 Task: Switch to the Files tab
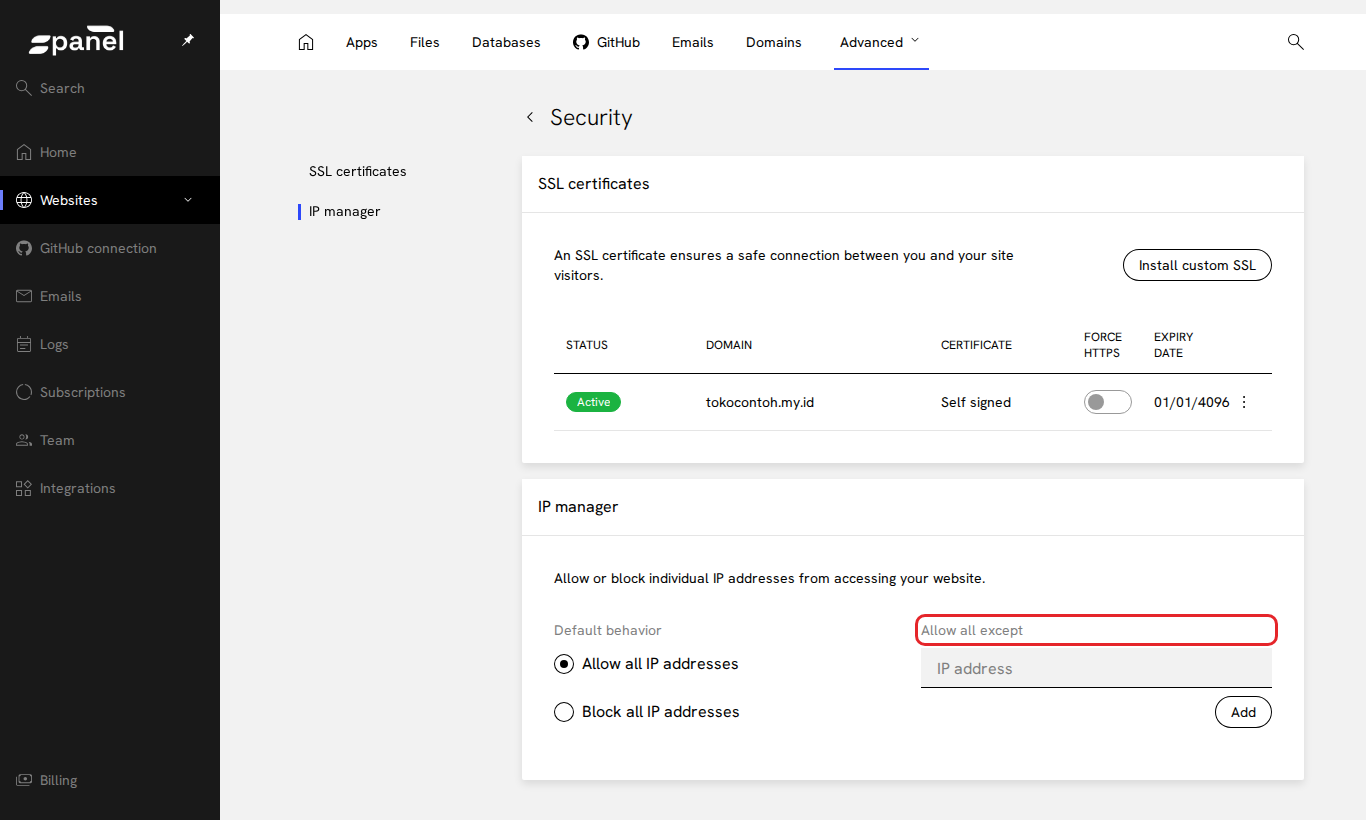coord(425,42)
